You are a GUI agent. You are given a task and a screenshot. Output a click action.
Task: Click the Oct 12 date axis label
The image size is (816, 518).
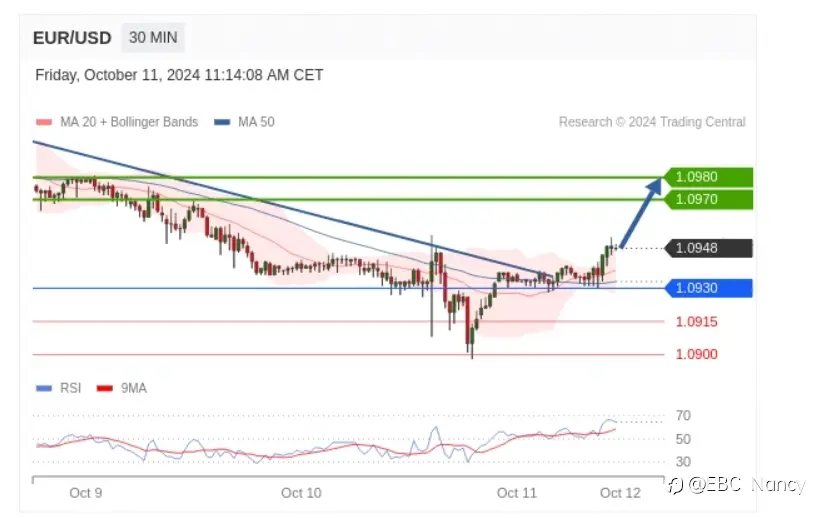(620, 492)
